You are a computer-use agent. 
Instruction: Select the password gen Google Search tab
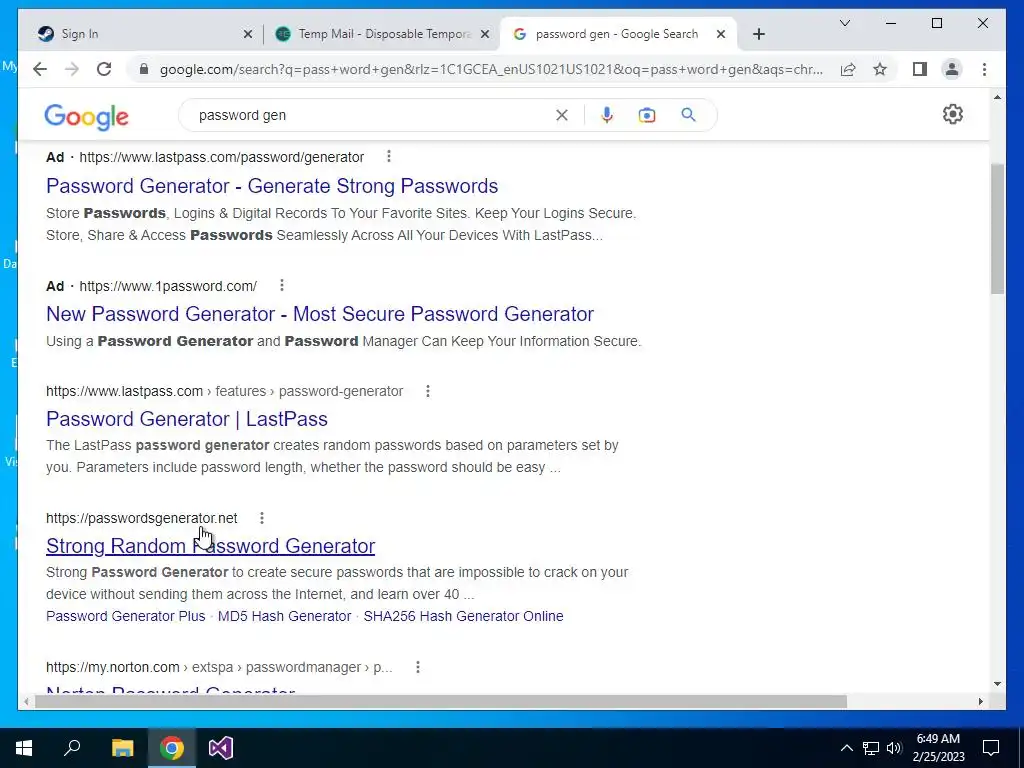617,34
